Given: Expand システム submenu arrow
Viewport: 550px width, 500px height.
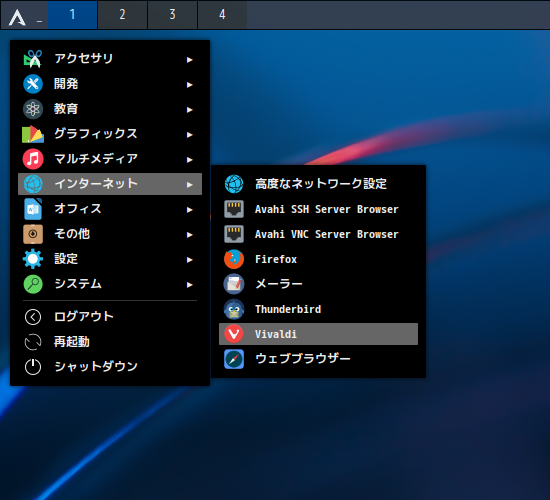Looking at the screenshot, I should (189, 285).
